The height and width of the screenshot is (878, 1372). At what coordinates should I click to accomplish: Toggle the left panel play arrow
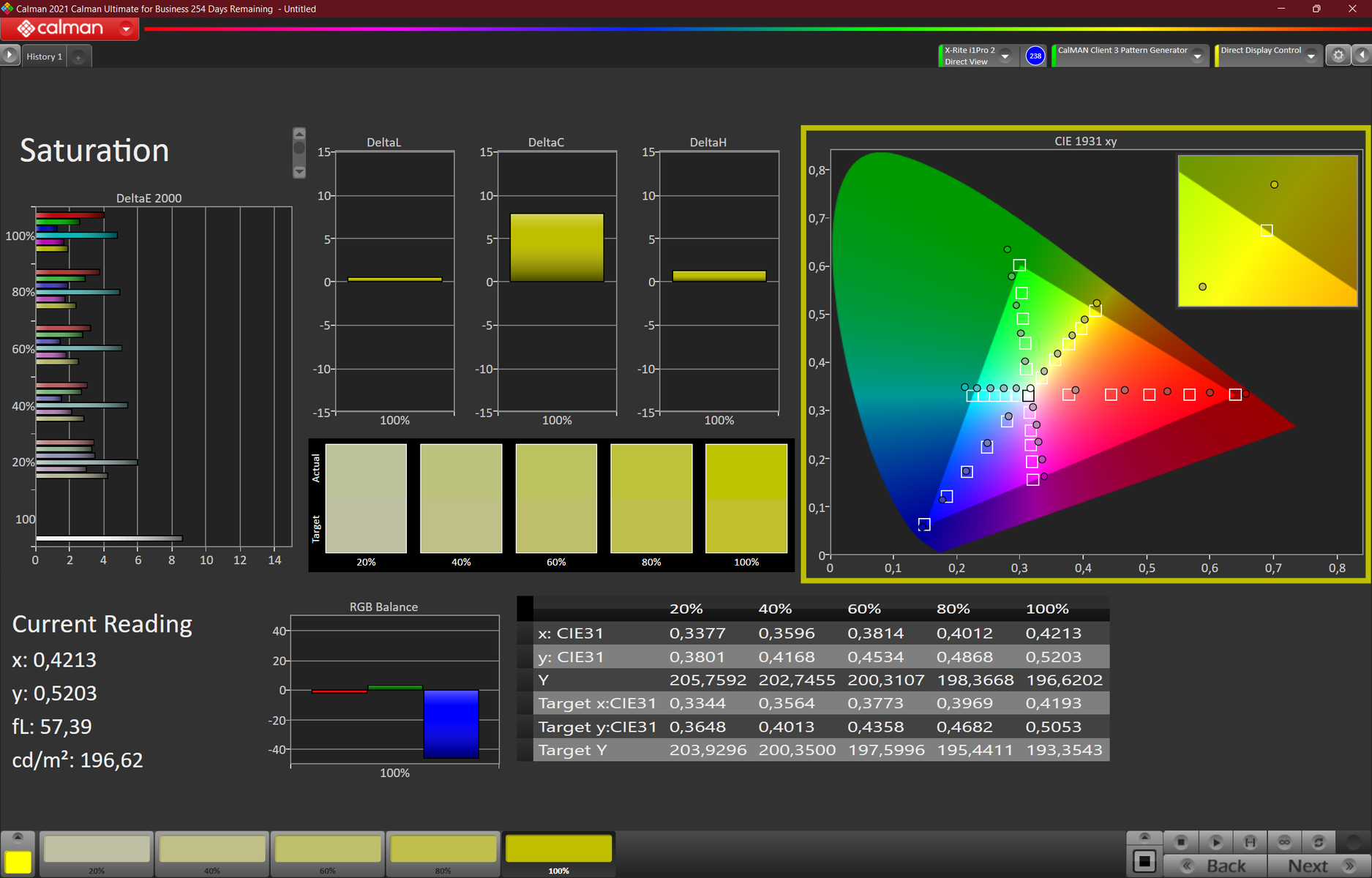(x=10, y=56)
